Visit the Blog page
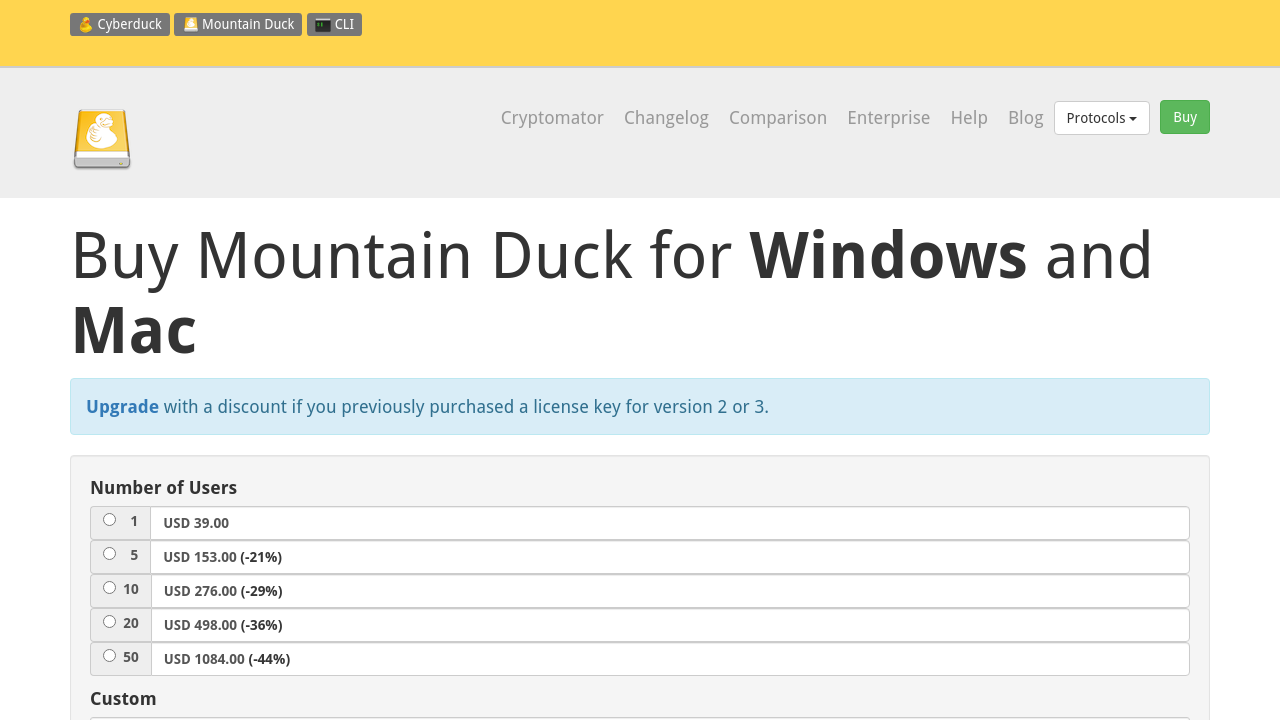The width and height of the screenshot is (1280, 720). click(x=1025, y=118)
